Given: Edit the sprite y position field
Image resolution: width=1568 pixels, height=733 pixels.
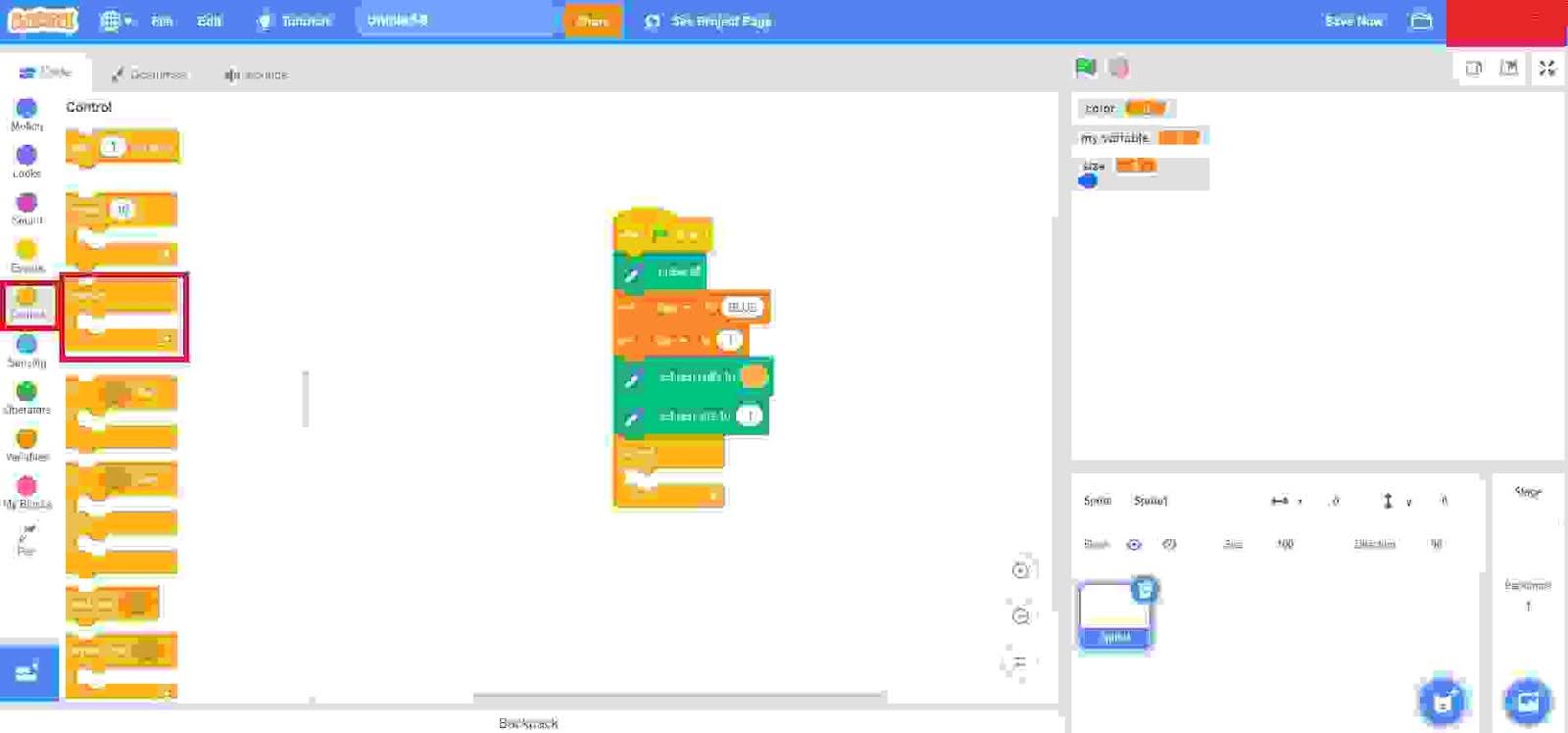Looking at the screenshot, I should pyautogui.click(x=1445, y=501).
